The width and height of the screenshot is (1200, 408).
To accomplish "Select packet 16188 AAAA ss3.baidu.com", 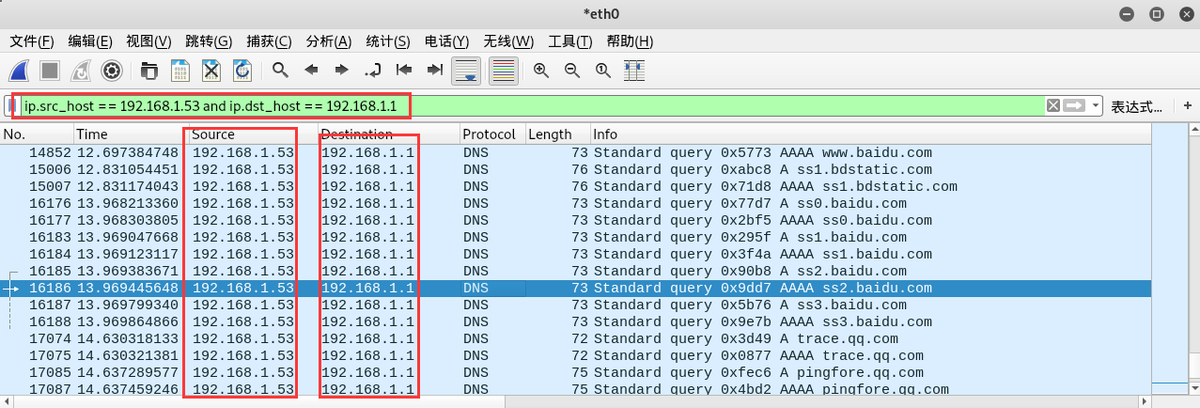I will [x=575, y=322].
